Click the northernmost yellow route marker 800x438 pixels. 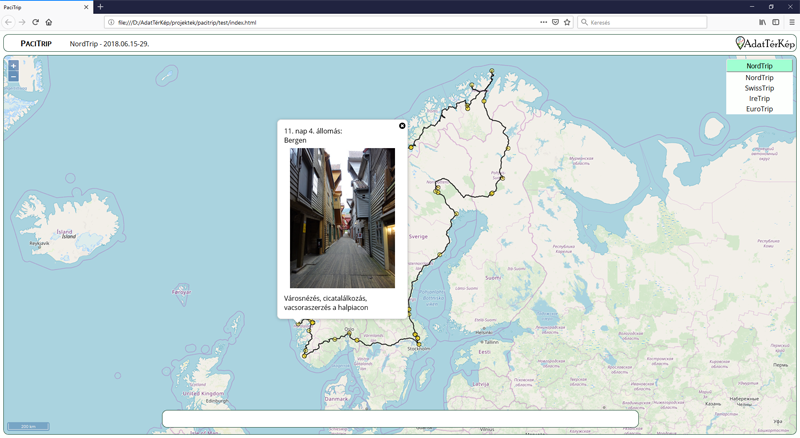492,71
